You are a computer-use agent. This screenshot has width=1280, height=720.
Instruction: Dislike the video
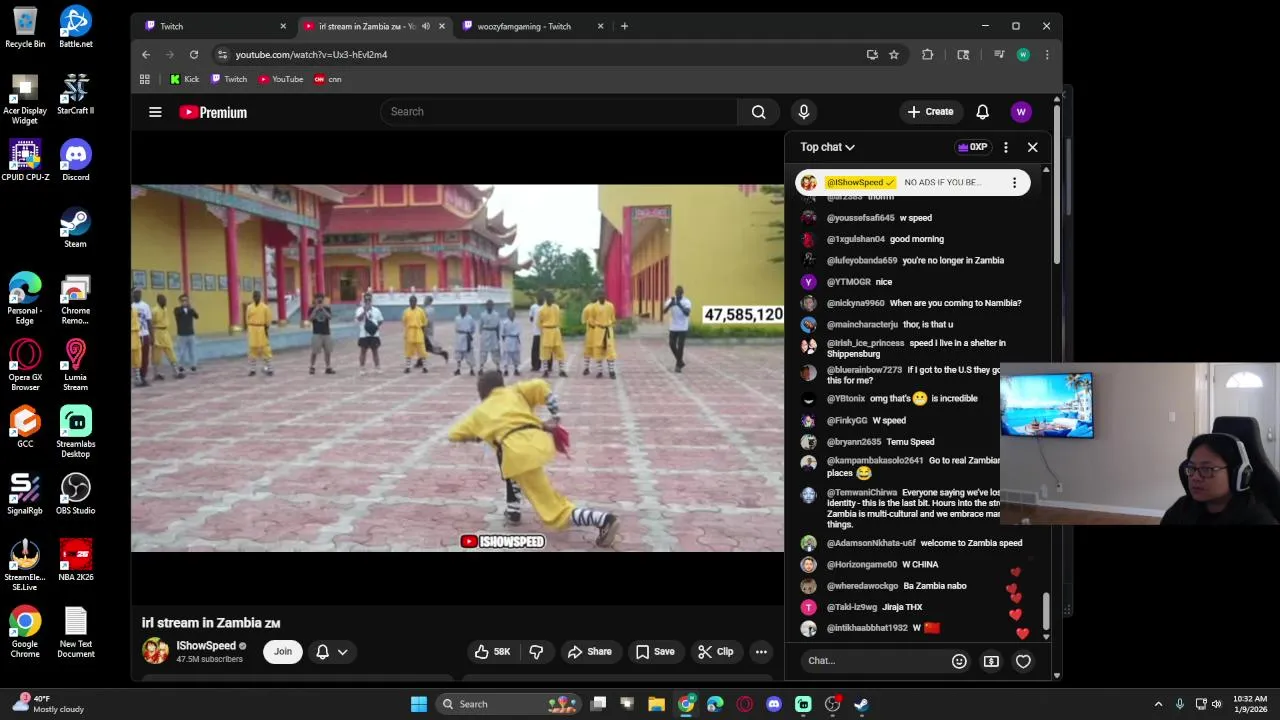536,652
